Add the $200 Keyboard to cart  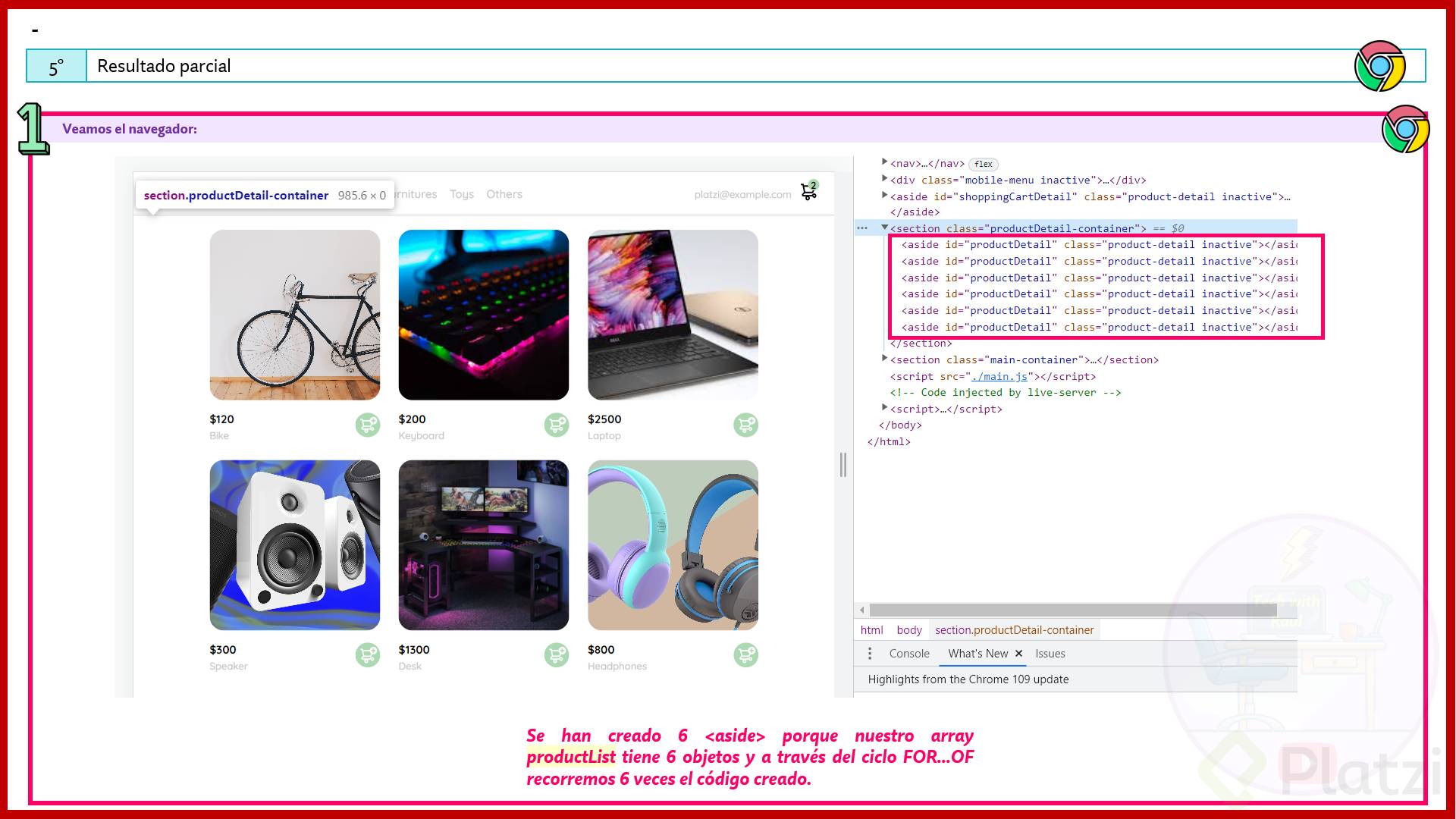pyautogui.click(x=557, y=425)
